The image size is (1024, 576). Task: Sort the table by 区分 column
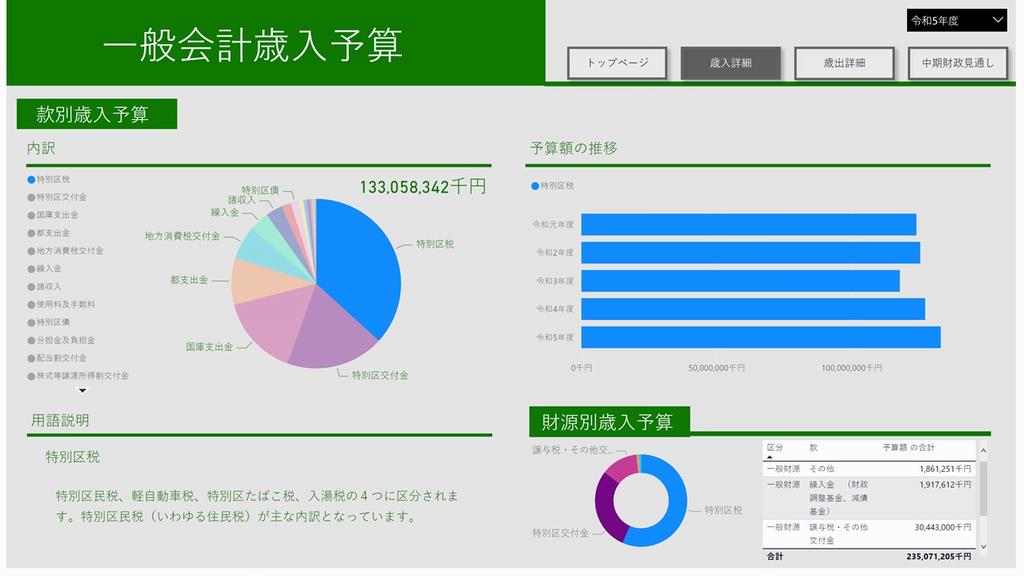point(775,448)
